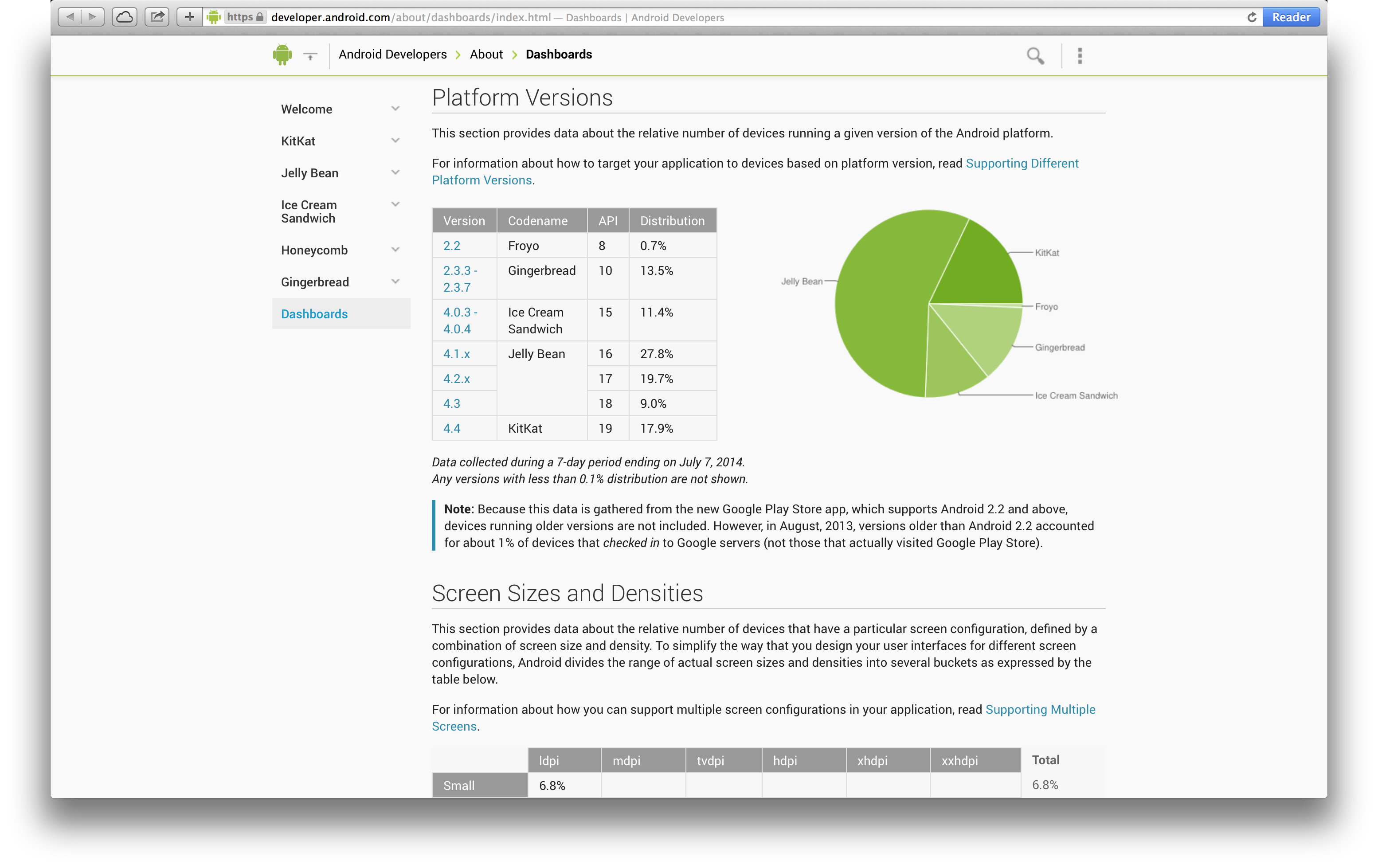The height and width of the screenshot is (868, 1378).
Task: Click the Platform Versions heading
Action: (522, 98)
